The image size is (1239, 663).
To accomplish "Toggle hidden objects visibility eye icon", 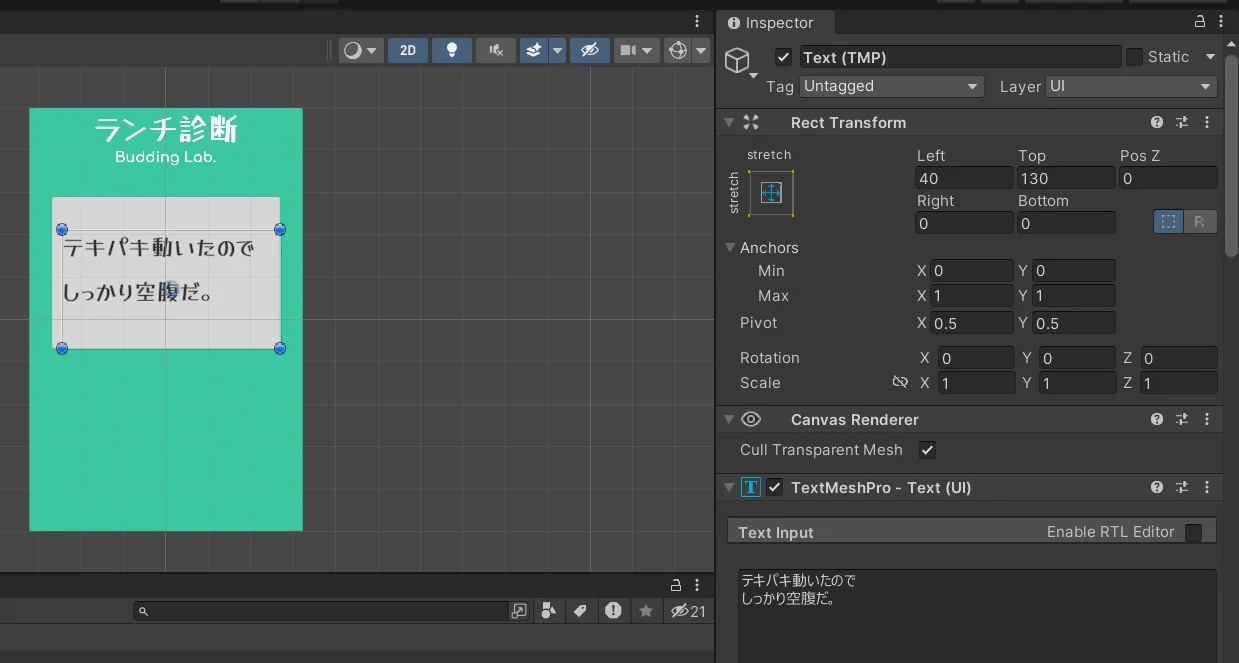I will click(x=589, y=50).
